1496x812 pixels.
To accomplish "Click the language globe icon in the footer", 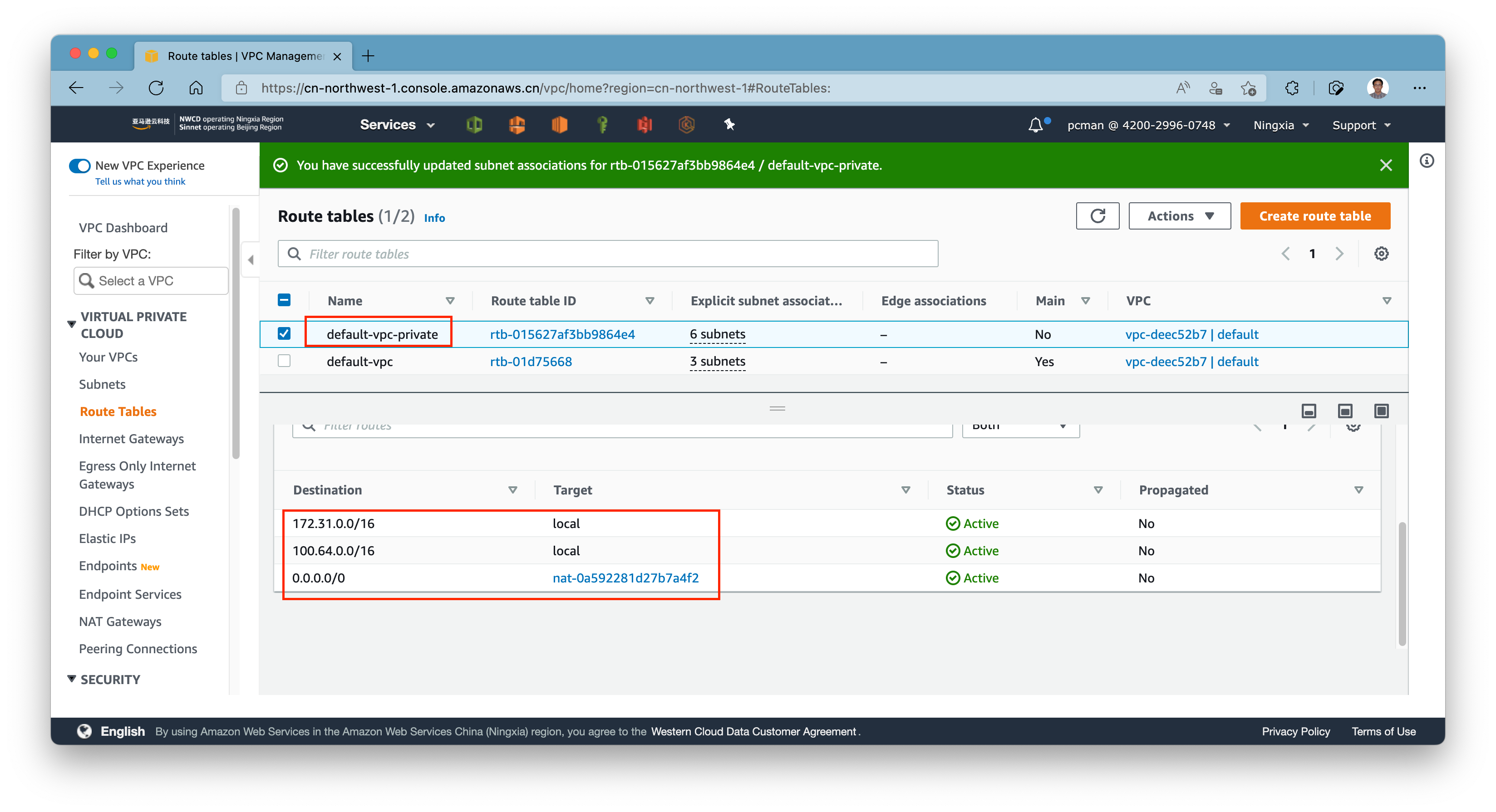I will (x=84, y=731).
